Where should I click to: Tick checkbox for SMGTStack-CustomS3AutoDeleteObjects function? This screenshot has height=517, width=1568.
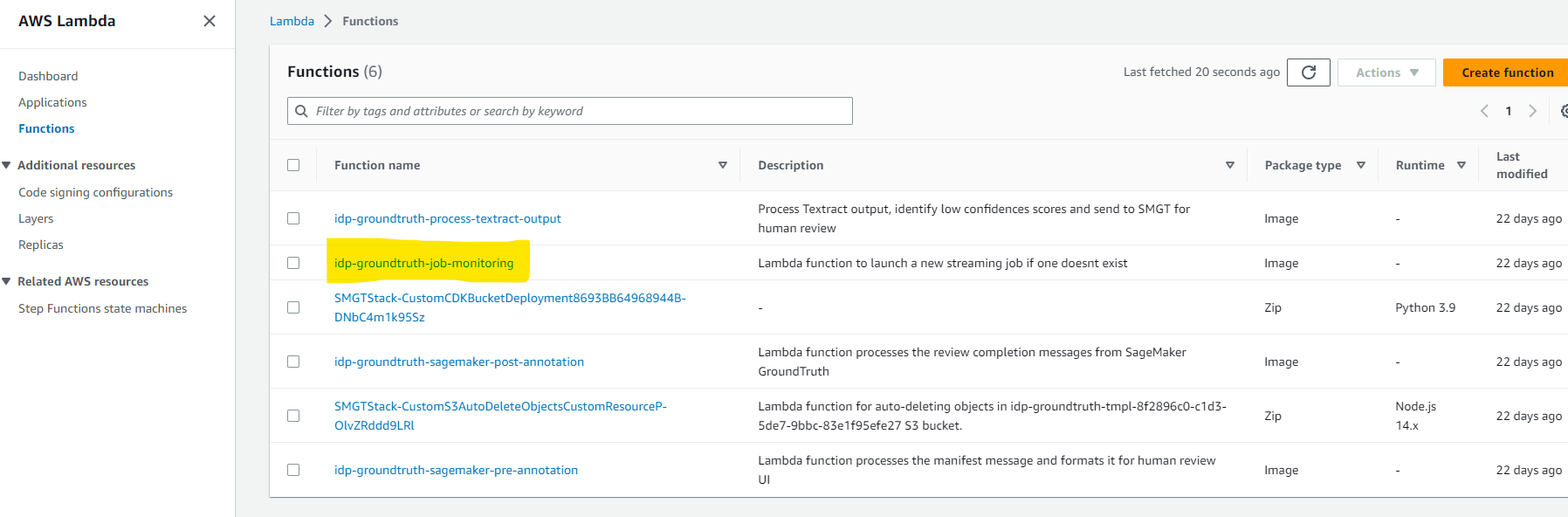[x=293, y=416]
